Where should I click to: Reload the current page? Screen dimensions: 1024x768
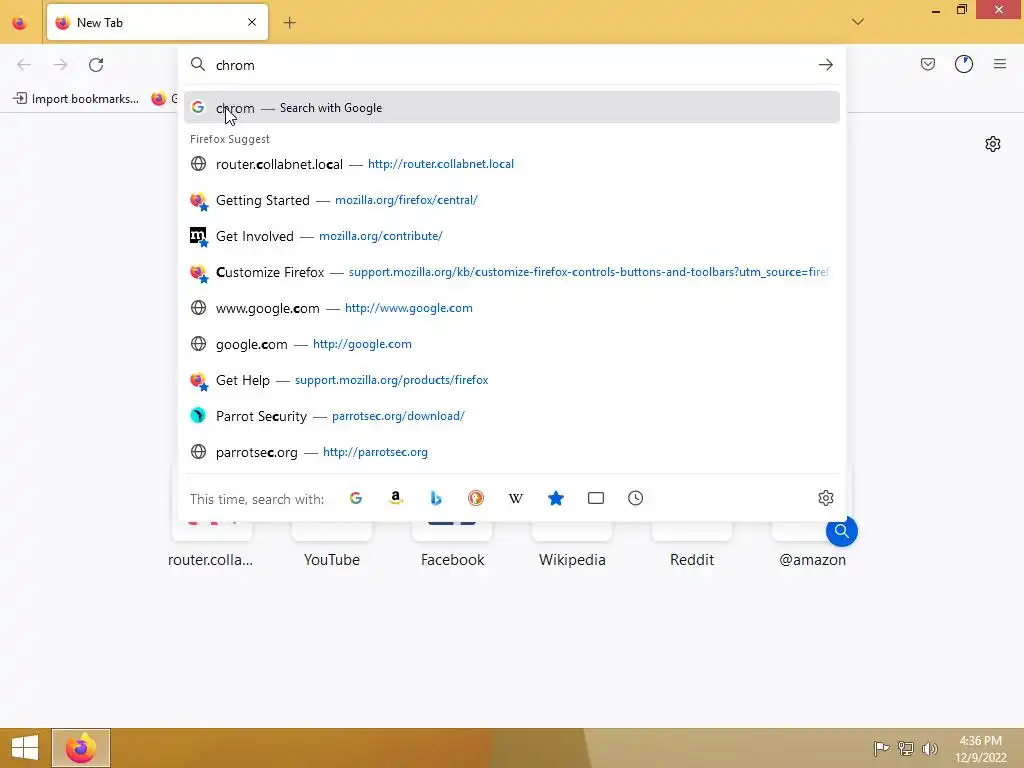point(96,65)
